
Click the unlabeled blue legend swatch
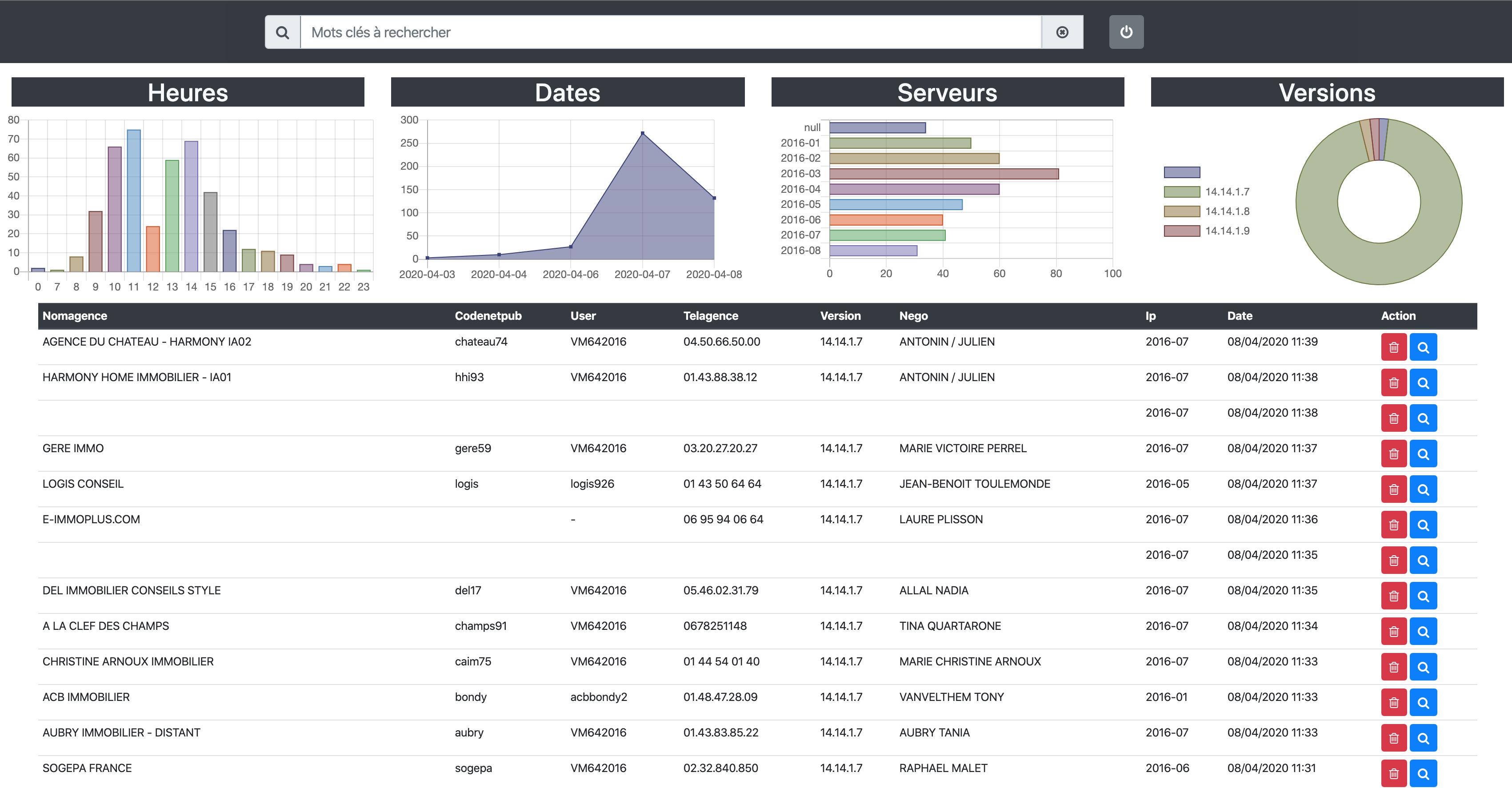click(1181, 172)
